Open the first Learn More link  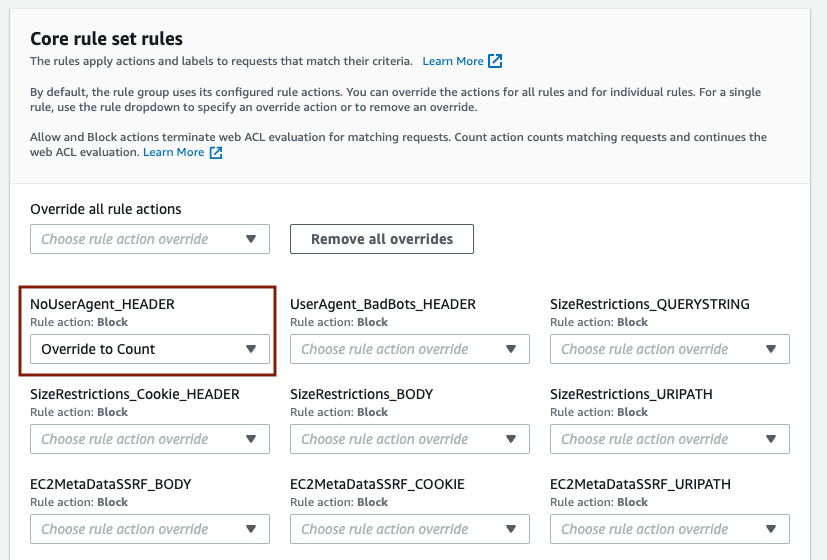click(x=453, y=61)
